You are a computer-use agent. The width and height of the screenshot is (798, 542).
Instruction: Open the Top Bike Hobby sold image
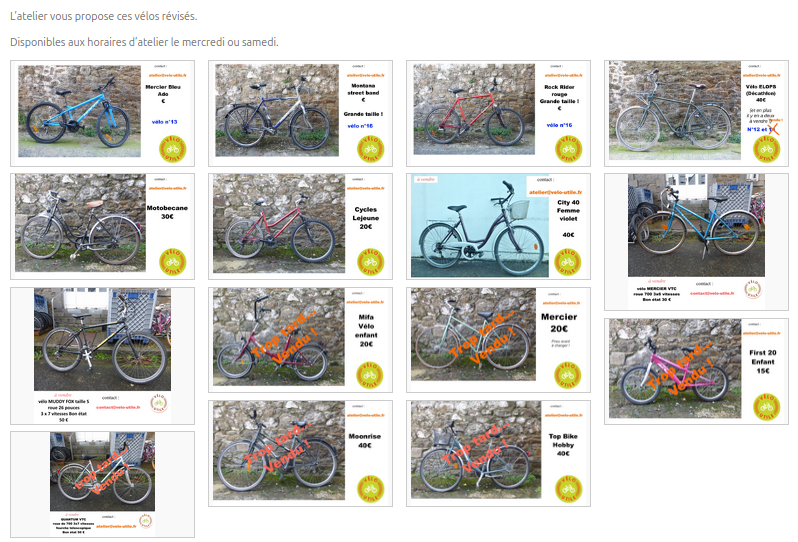point(498,453)
